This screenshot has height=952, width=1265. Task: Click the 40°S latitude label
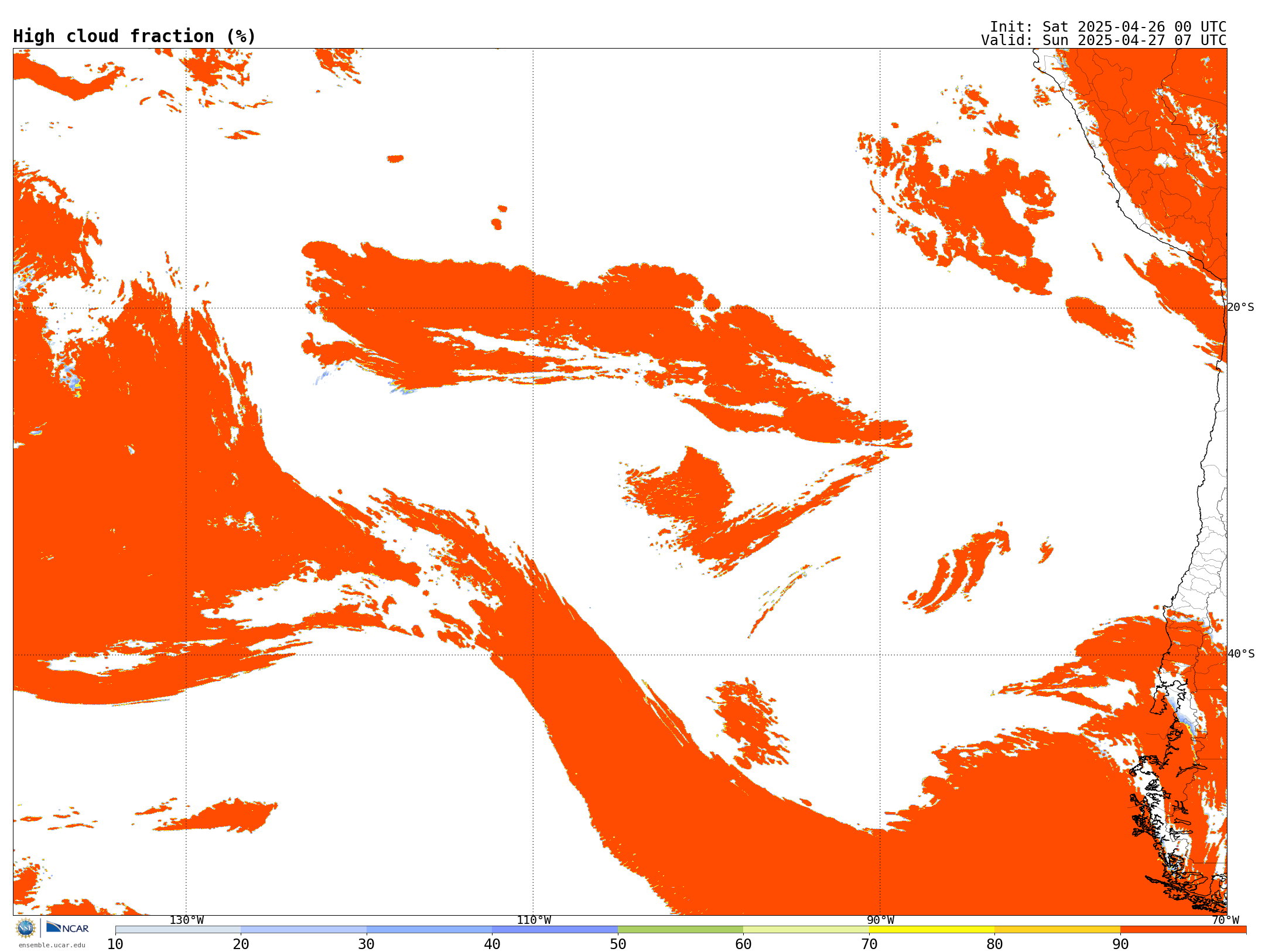coord(1240,654)
